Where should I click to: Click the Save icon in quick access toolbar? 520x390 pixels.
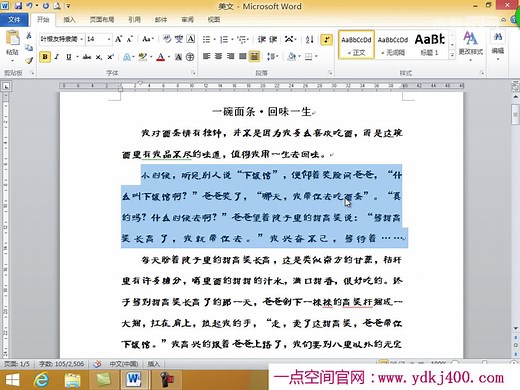point(18,6)
